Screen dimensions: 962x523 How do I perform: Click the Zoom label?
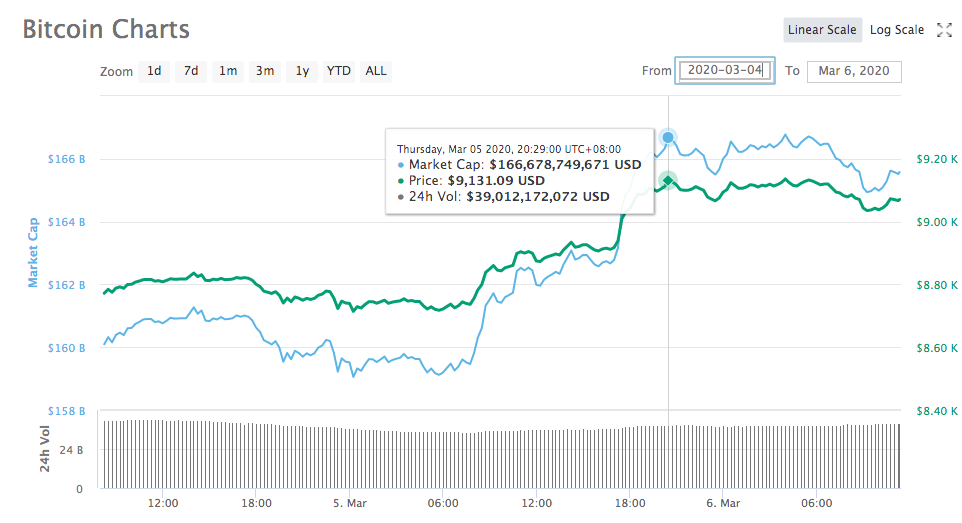[117, 72]
